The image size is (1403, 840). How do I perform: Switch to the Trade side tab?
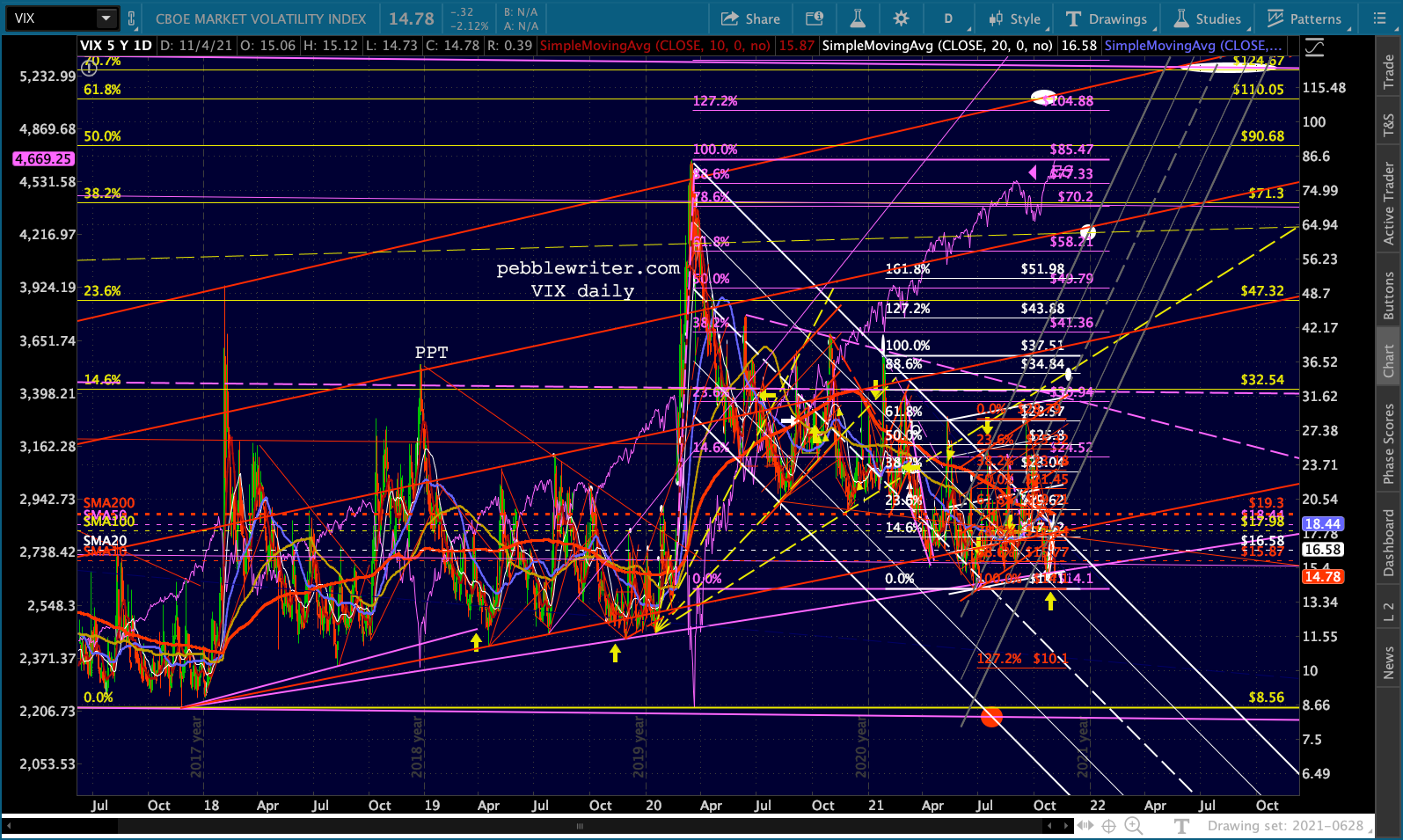click(x=1389, y=71)
